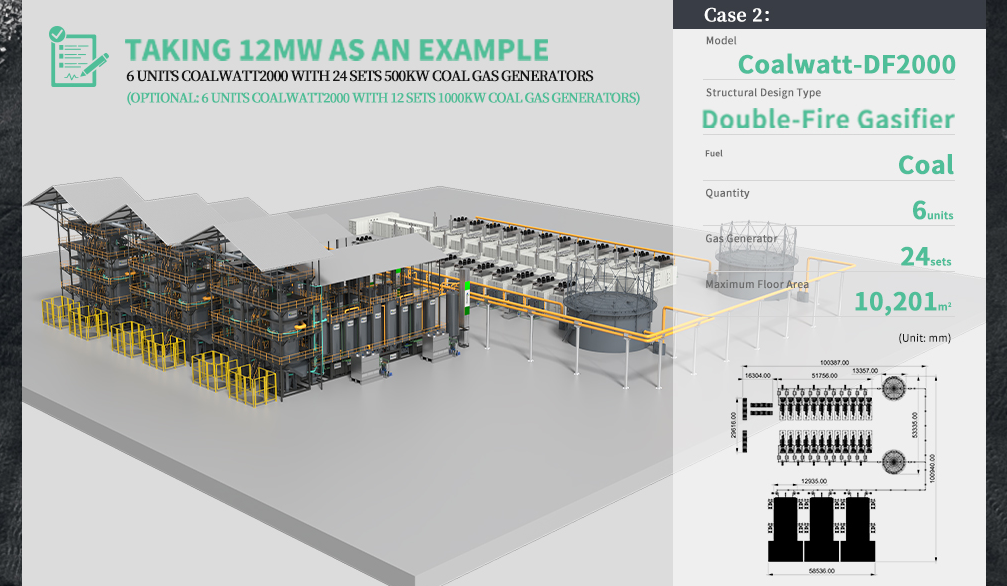Select the 24 sets 500KW generators subtitle

(360, 76)
